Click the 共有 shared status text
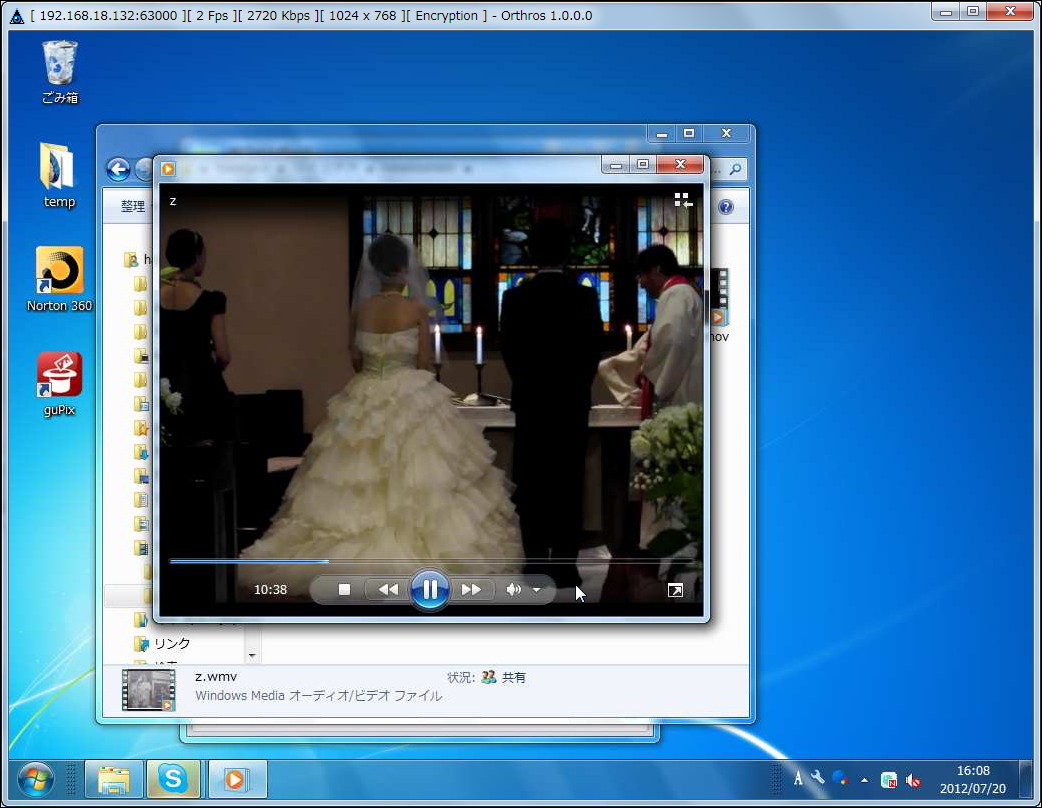The width and height of the screenshot is (1042, 808). (x=514, y=677)
